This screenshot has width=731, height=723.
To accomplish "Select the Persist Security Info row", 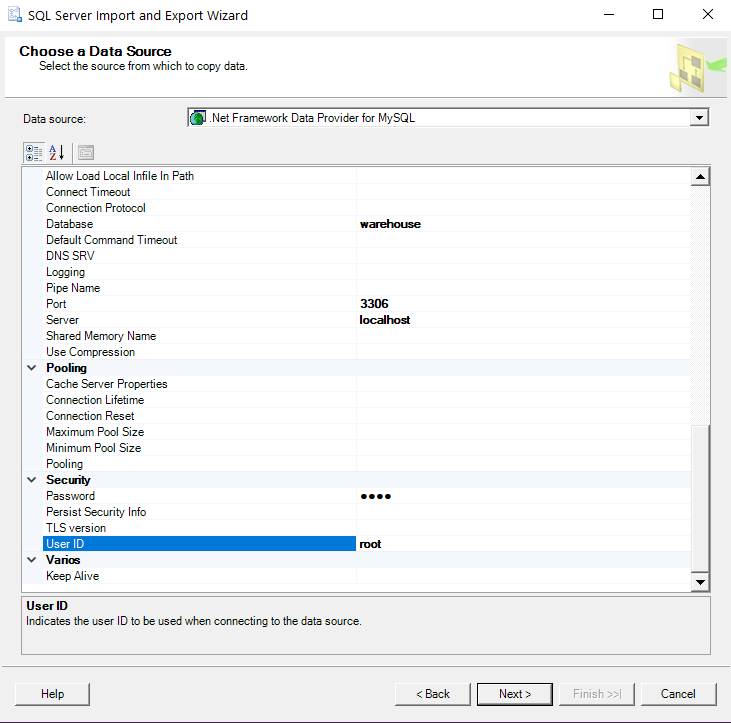I will [x=96, y=512].
